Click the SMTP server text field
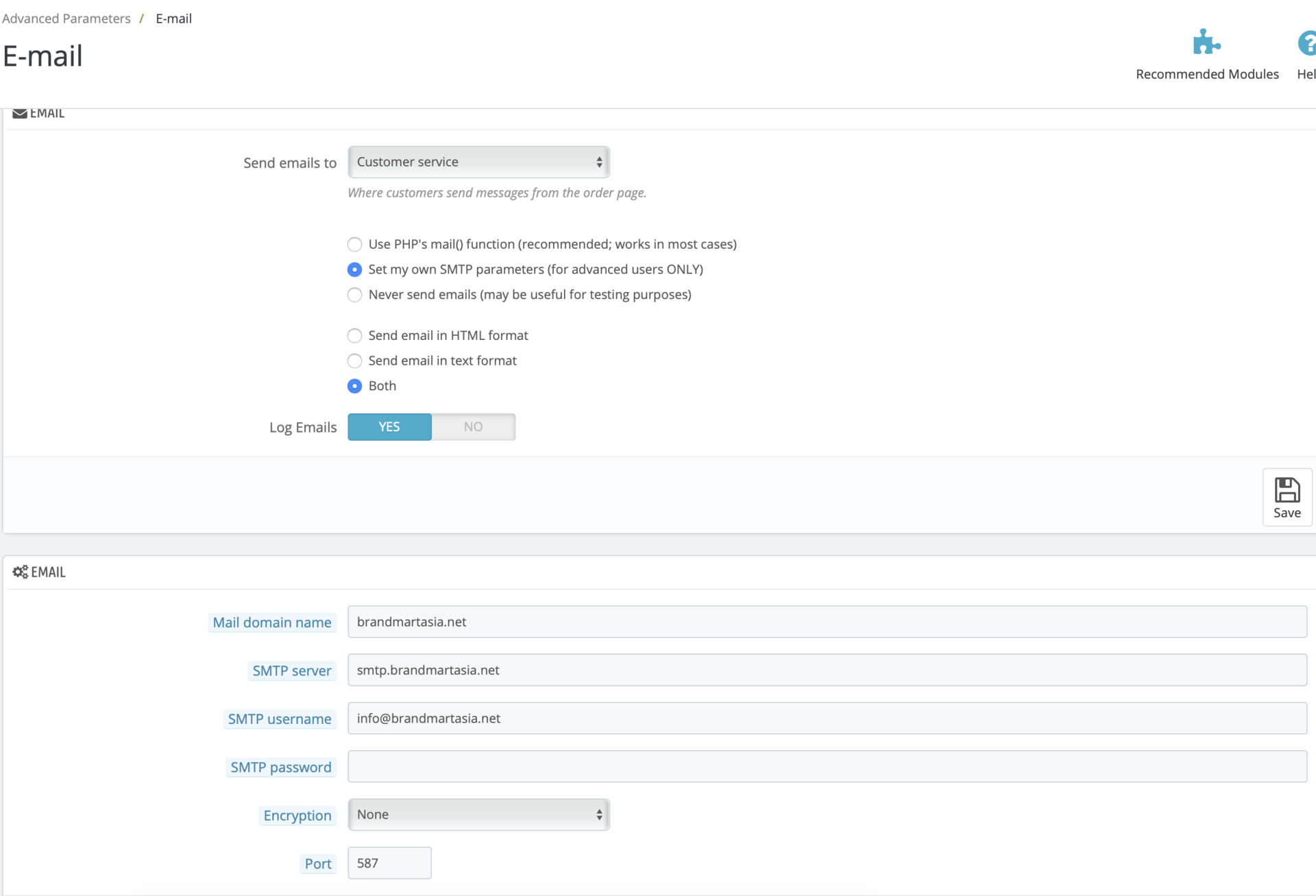This screenshot has height=896, width=1316. pyautogui.click(x=827, y=670)
